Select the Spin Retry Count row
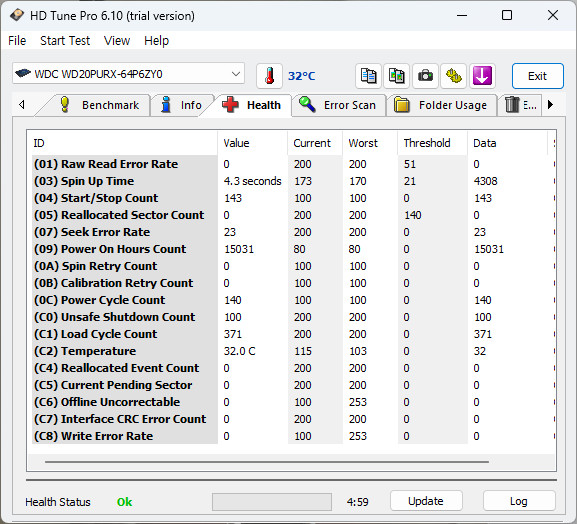This screenshot has width=577, height=524. [293, 266]
